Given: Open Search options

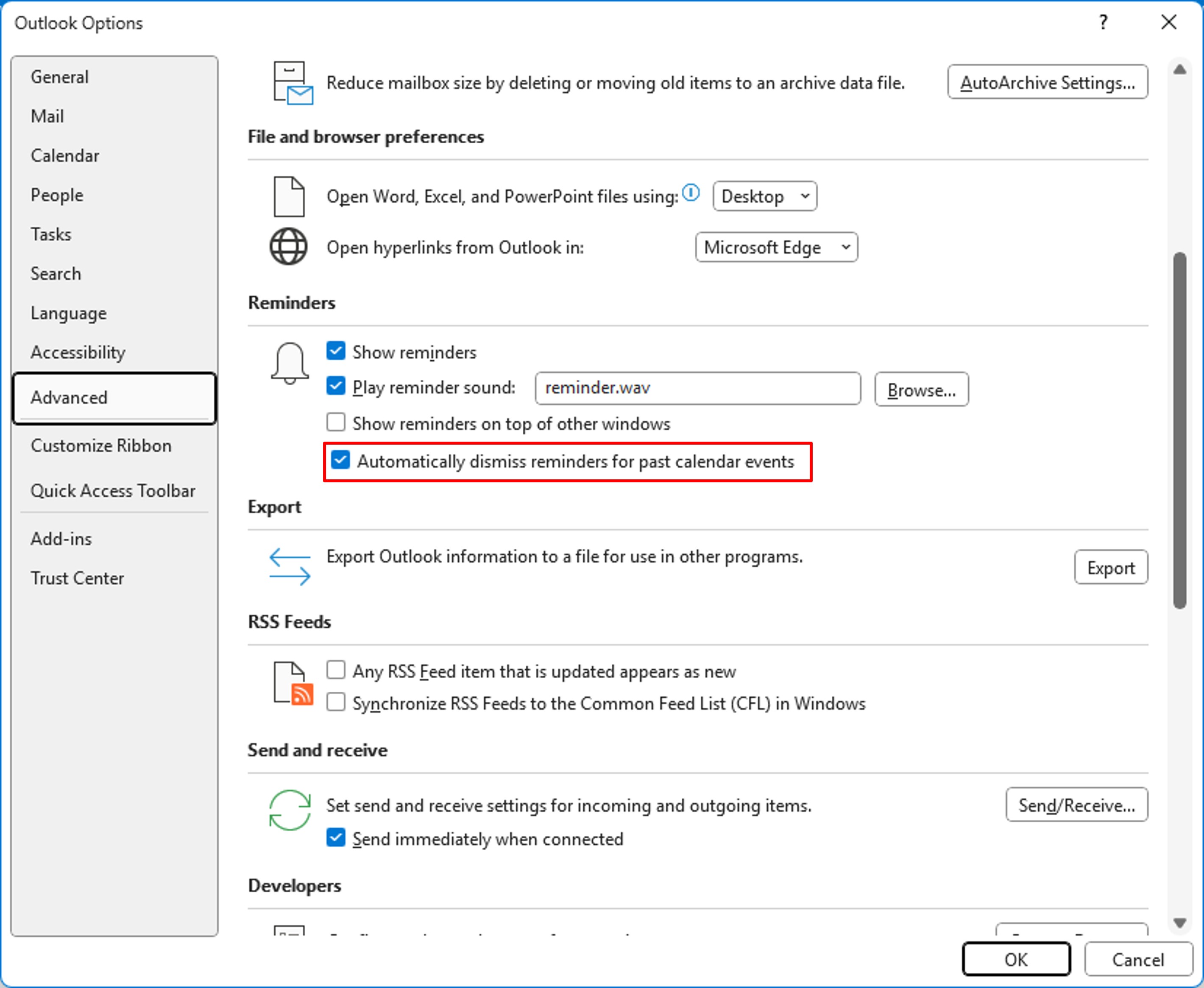Looking at the screenshot, I should pyautogui.click(x=114, y=273).
